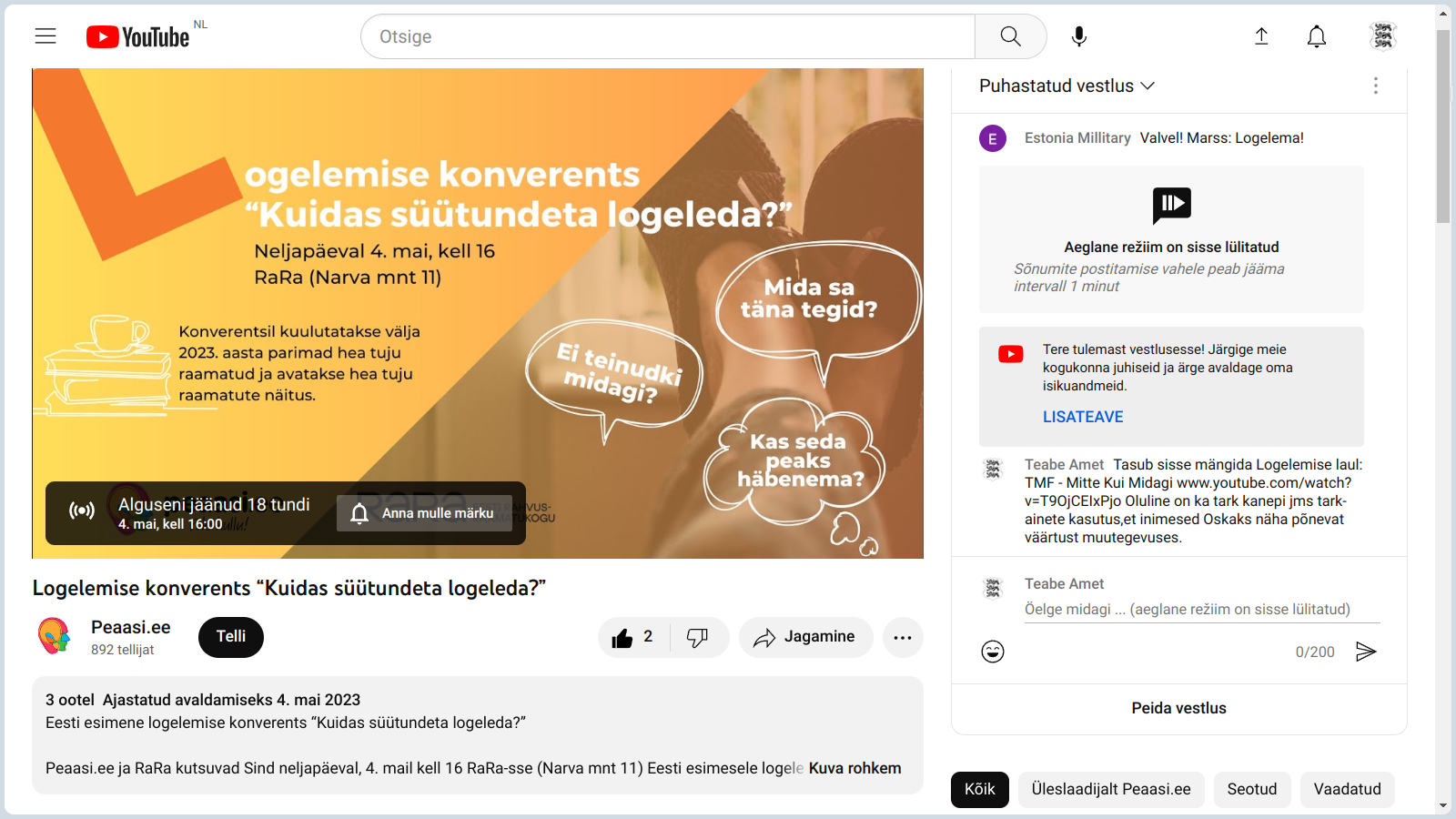Open the hamburger guide menu
1456x819 pixels.
[x=45, y=36]
